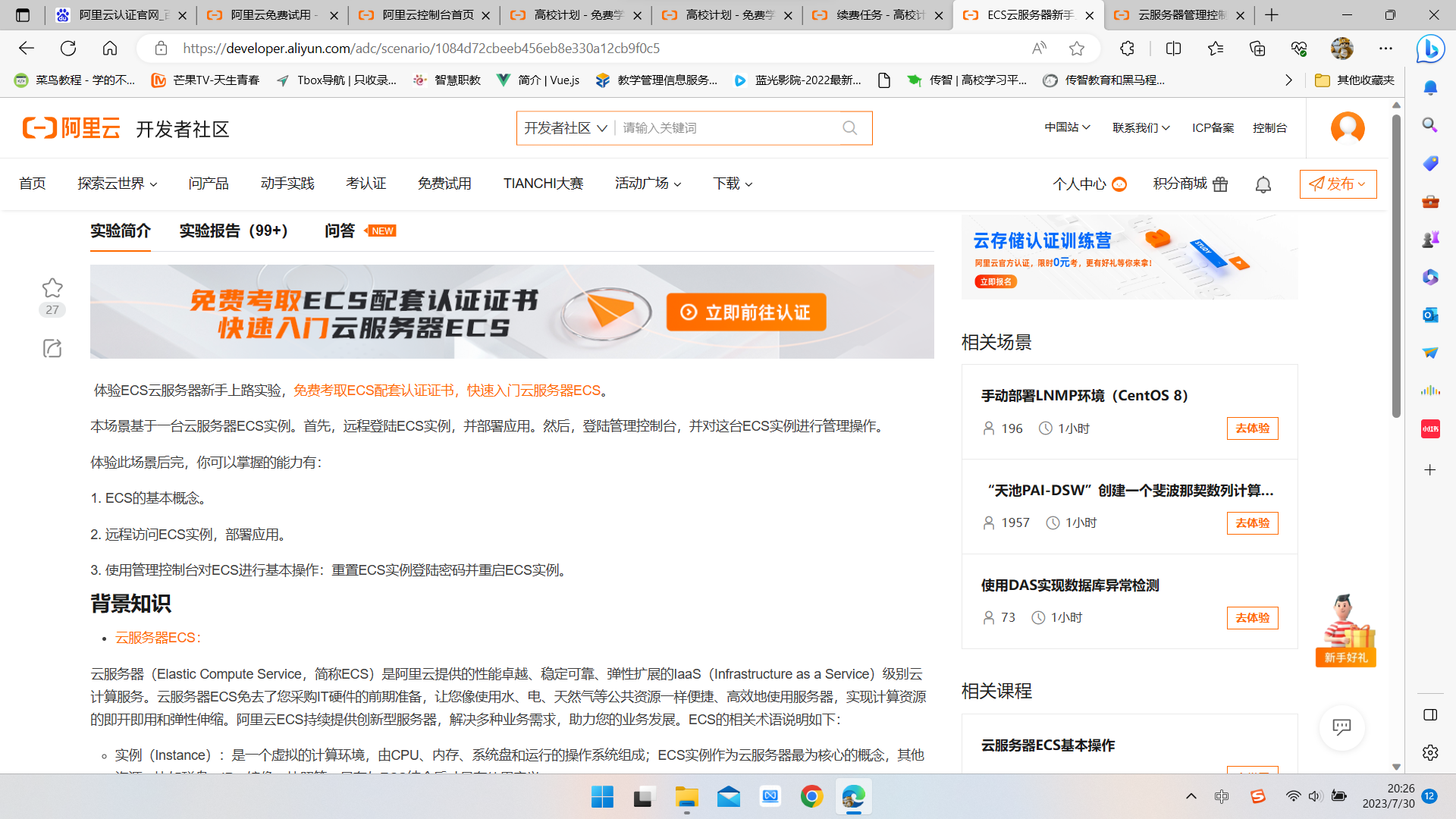1456x819 pixels.
Task: Switch to the 实验报告 (99+) tab
Action: coord(234,231)
